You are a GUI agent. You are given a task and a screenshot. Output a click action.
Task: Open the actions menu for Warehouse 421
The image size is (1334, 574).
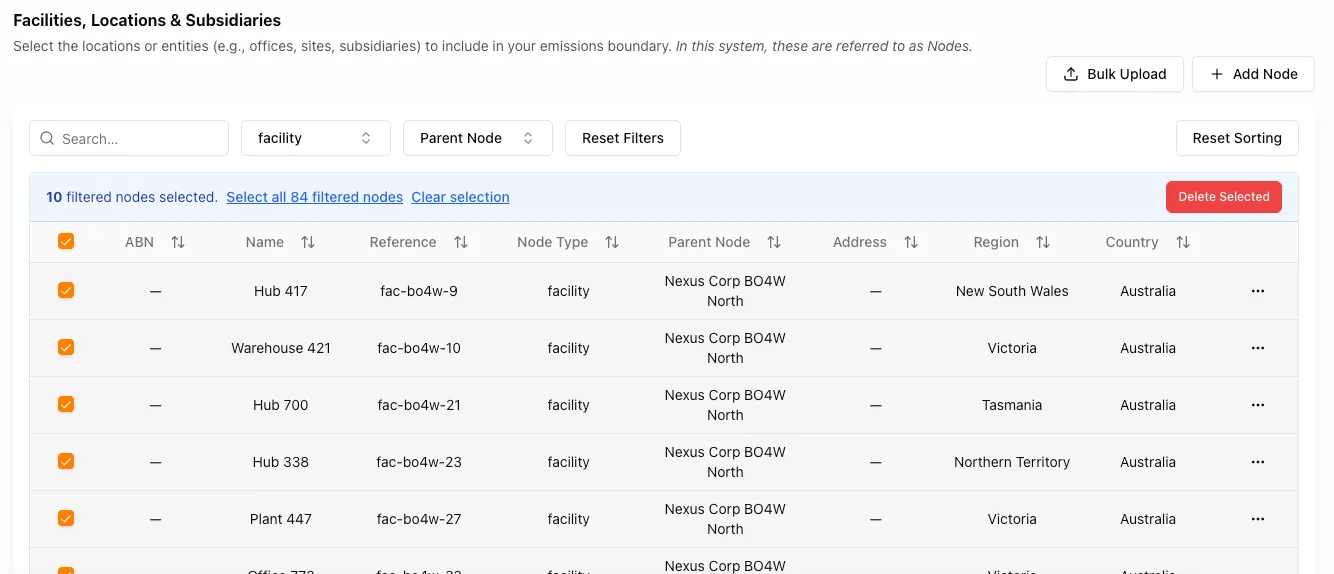(x=1258, y=348)
